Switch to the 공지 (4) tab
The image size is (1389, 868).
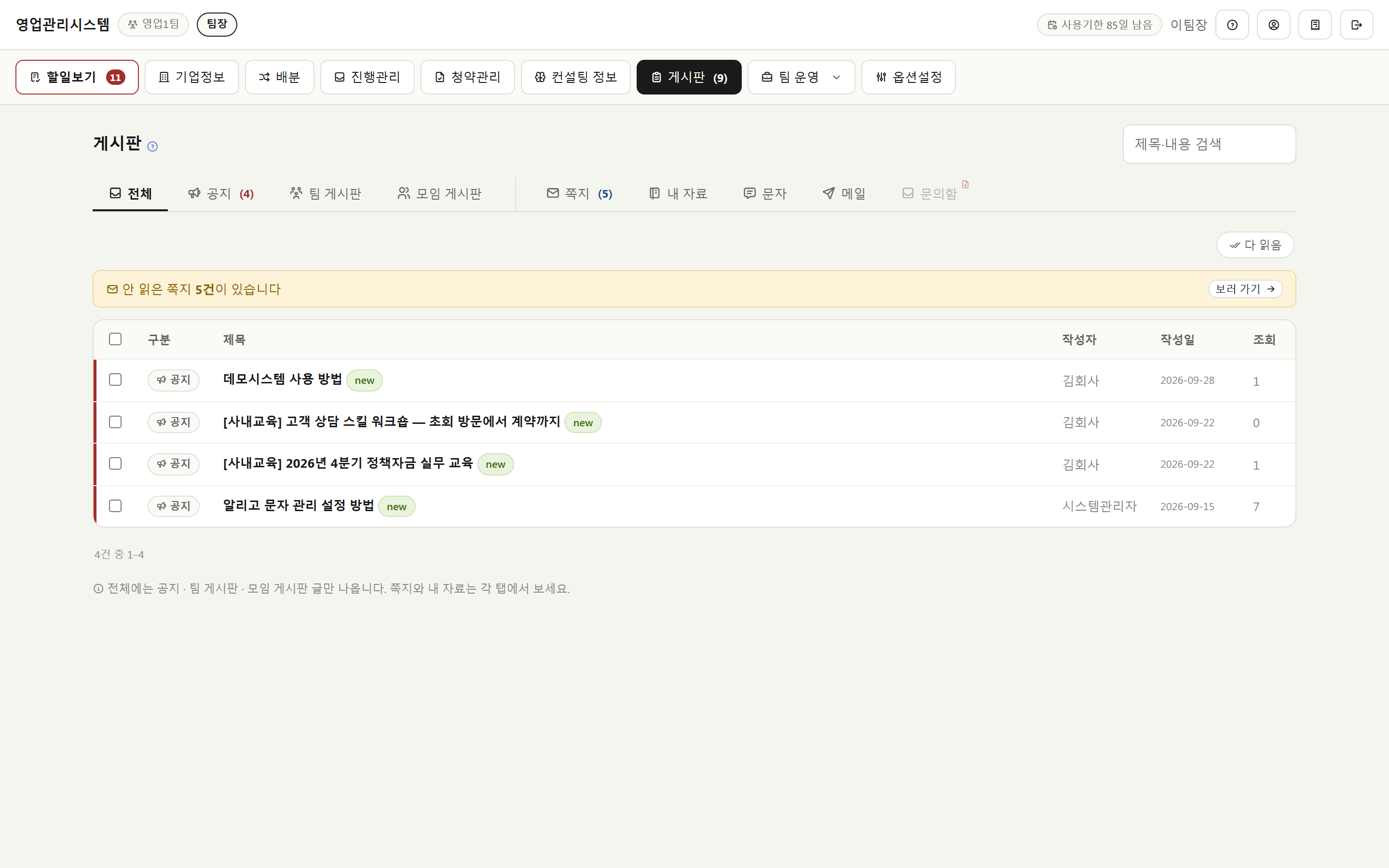point(221,193)
